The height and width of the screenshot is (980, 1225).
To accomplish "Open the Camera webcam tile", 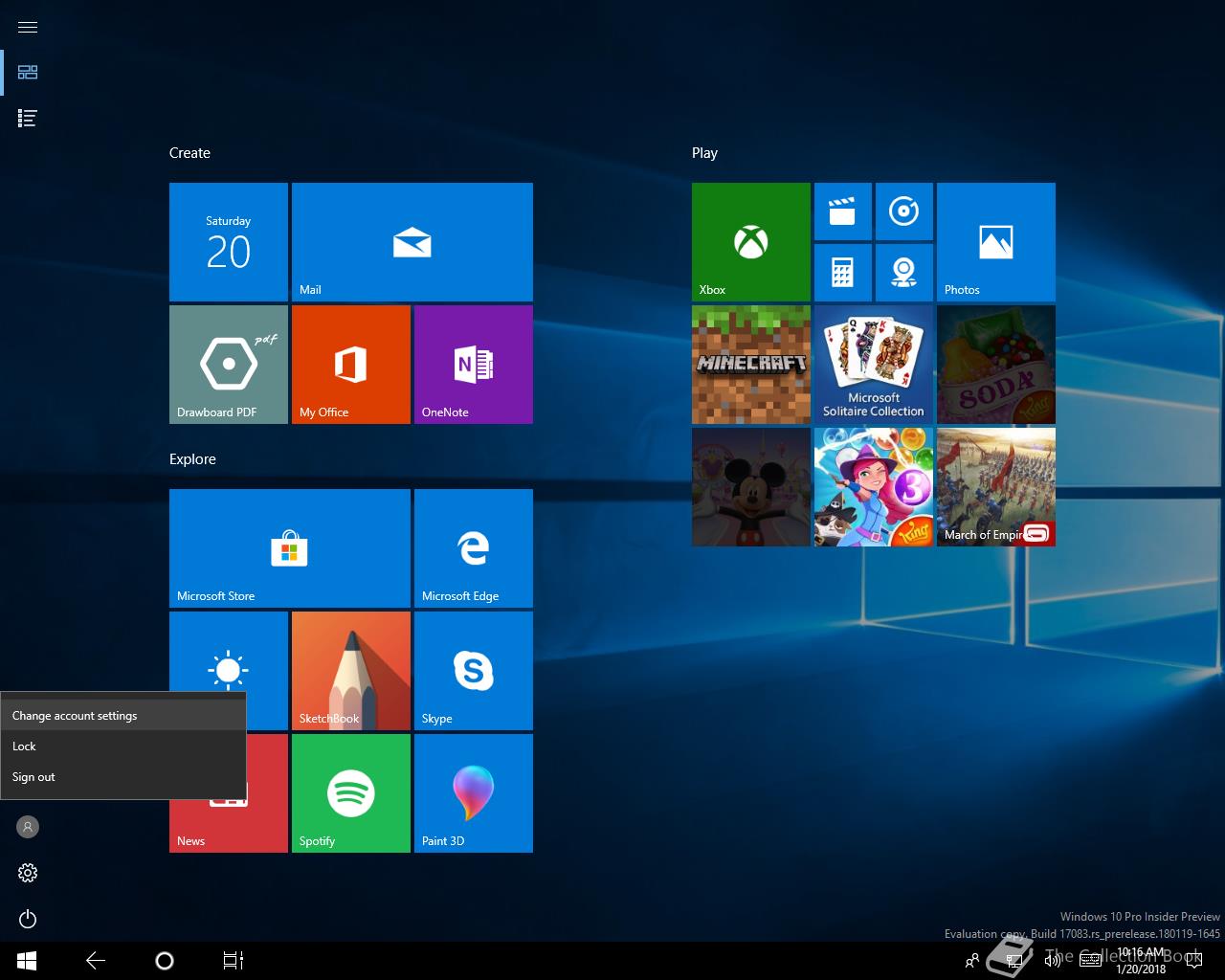I will pos(904,273).
